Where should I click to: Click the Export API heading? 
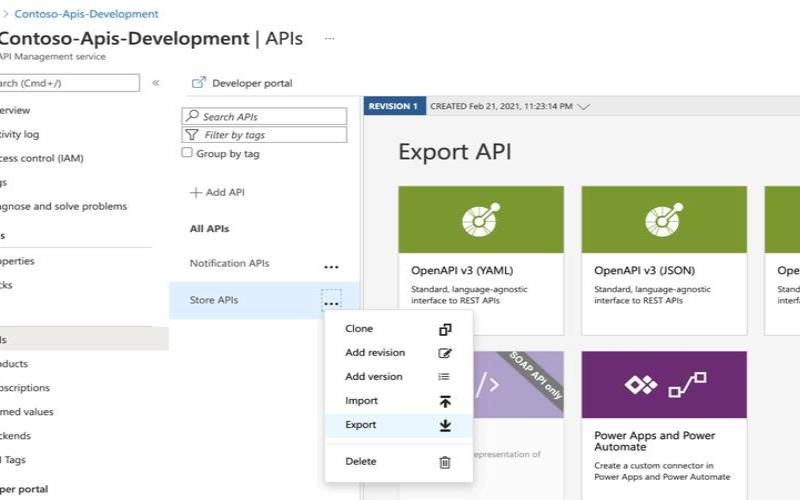pyautogui.click(x=455, y=152)
